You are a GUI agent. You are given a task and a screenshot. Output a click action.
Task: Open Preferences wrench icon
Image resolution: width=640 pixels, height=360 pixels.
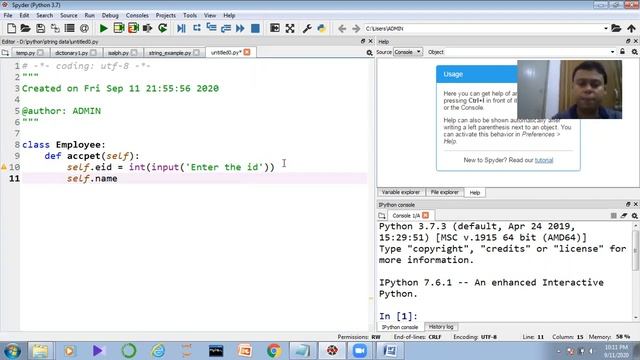point(307,28)
